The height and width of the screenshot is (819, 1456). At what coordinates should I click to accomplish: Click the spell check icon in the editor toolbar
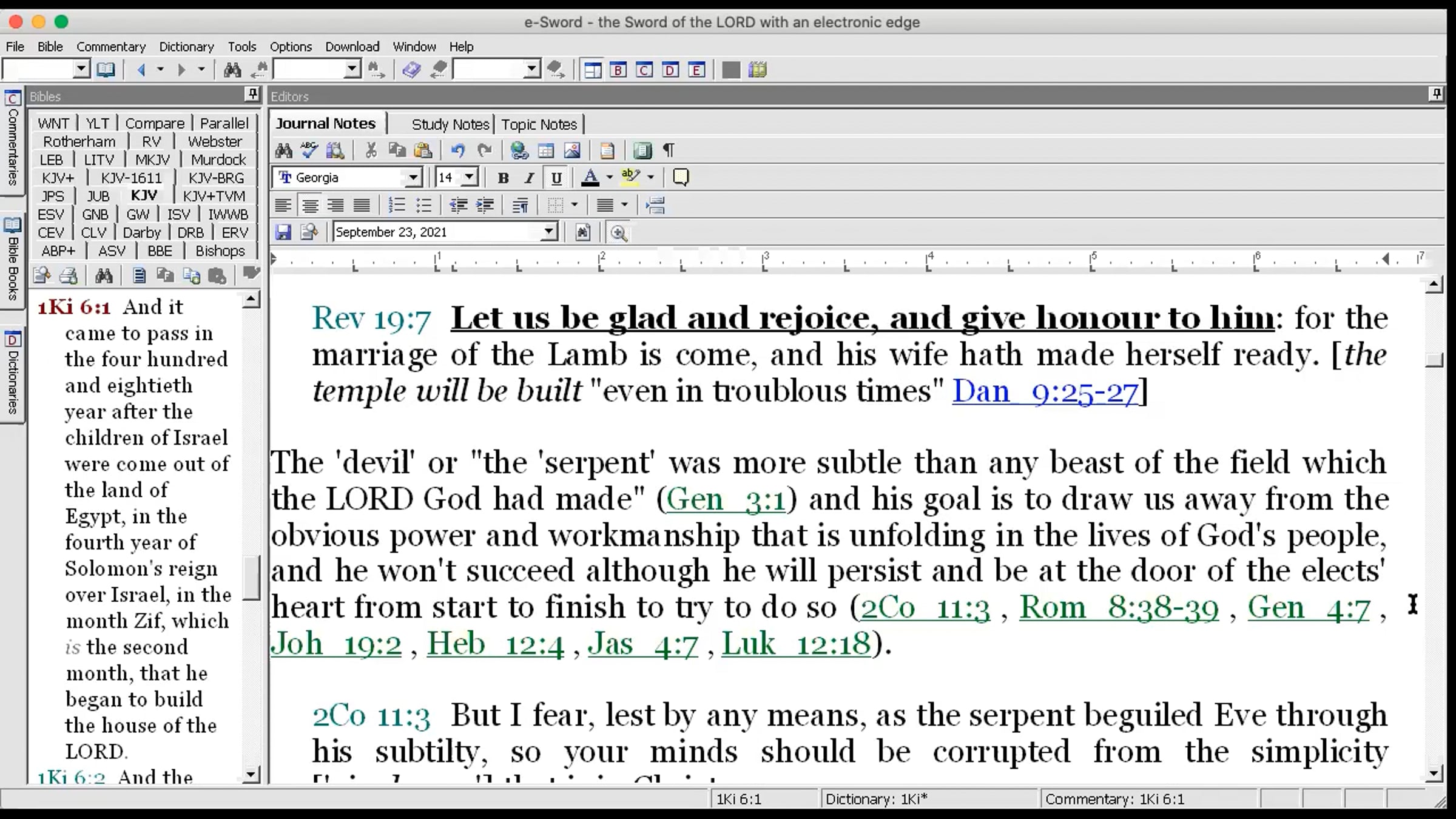[x=309, y=150]
